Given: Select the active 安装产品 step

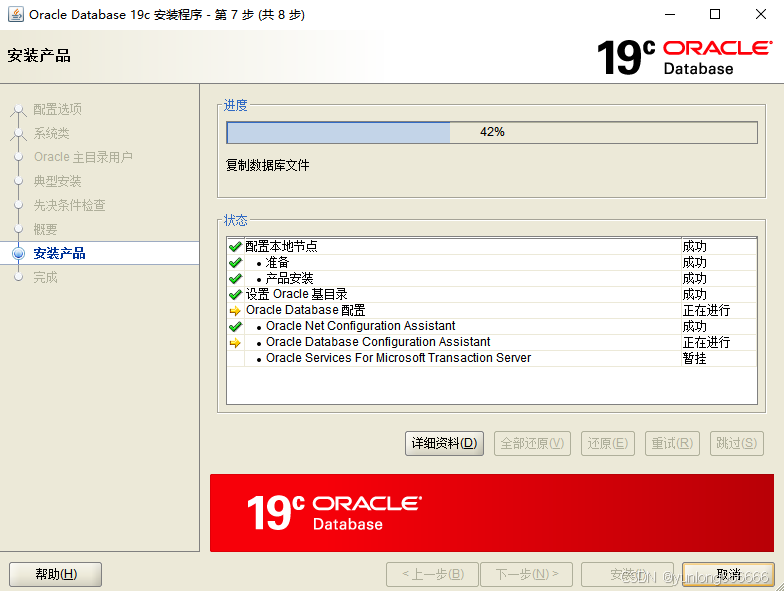Looking at the screenshot, I should [60, 254].
